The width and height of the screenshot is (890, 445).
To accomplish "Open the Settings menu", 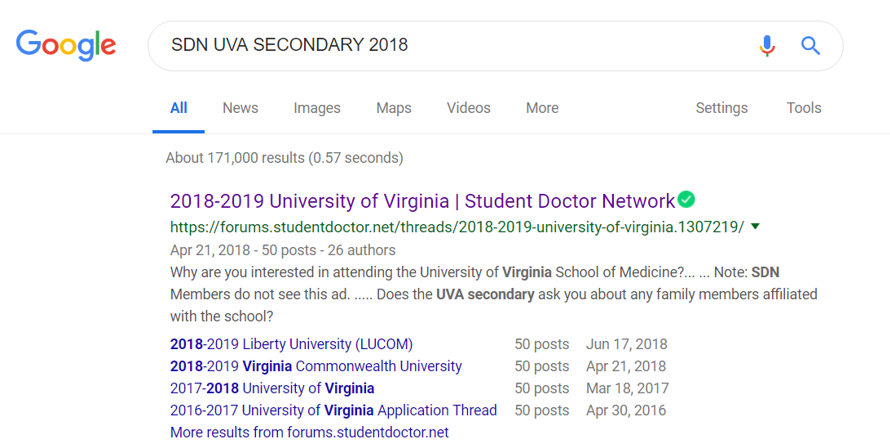I will pos(721,108).
